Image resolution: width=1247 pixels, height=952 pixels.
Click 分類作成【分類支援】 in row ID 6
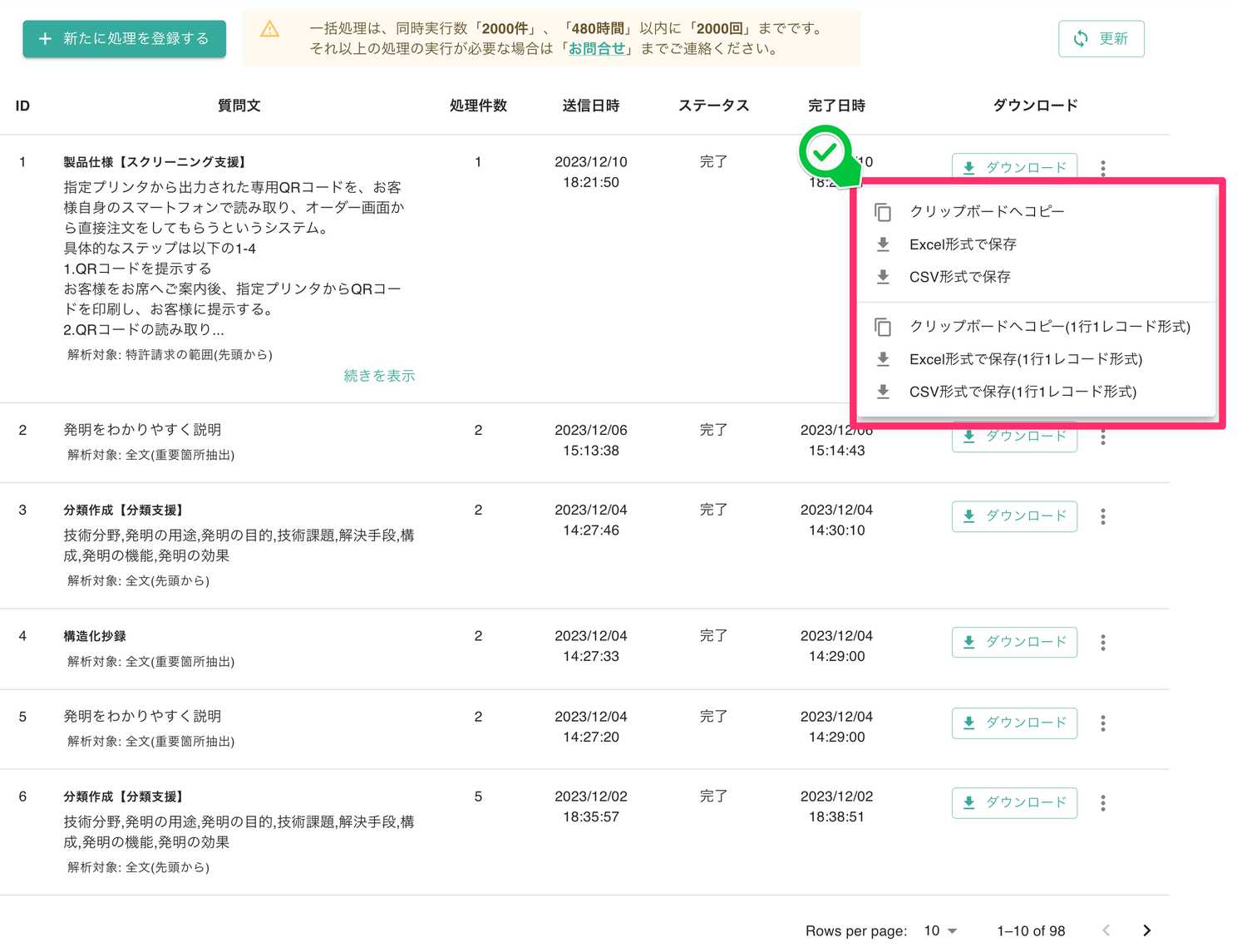(124, 797)
